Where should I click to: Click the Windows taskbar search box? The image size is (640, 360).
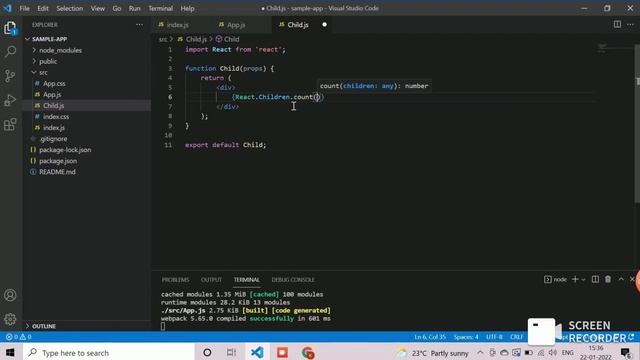coord(108,352)
